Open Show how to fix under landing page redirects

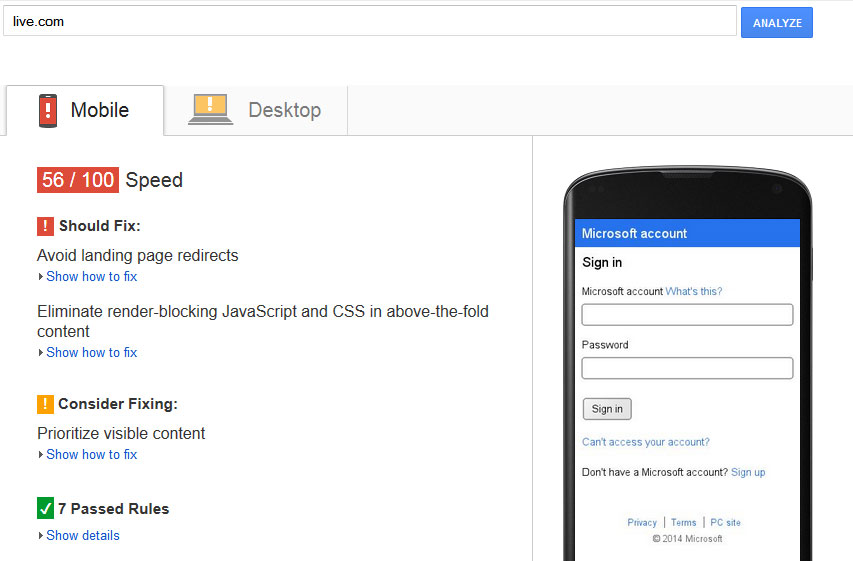pyautogui.click(x=91, y=276)
